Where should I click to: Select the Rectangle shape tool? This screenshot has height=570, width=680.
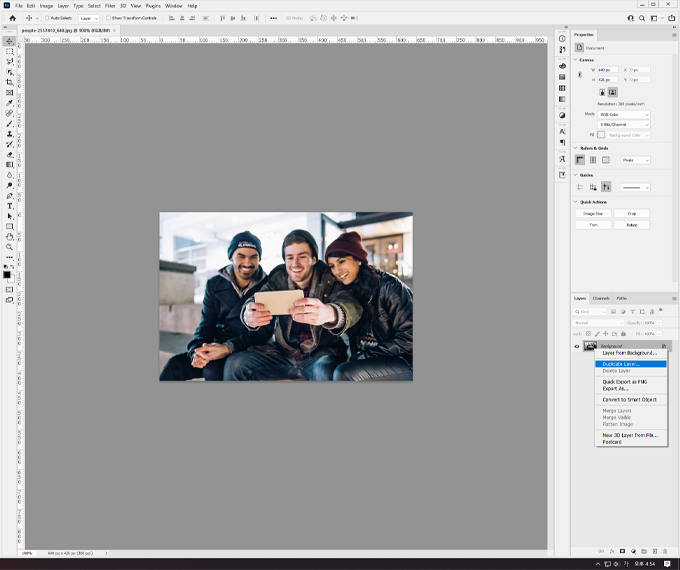[x=9, y=226]
